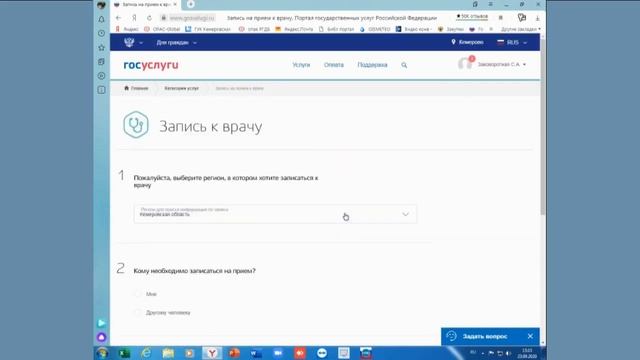Open File Explorer folder in taskbar
This screenshot has height=360, width=640.
(x=168, y=353)
